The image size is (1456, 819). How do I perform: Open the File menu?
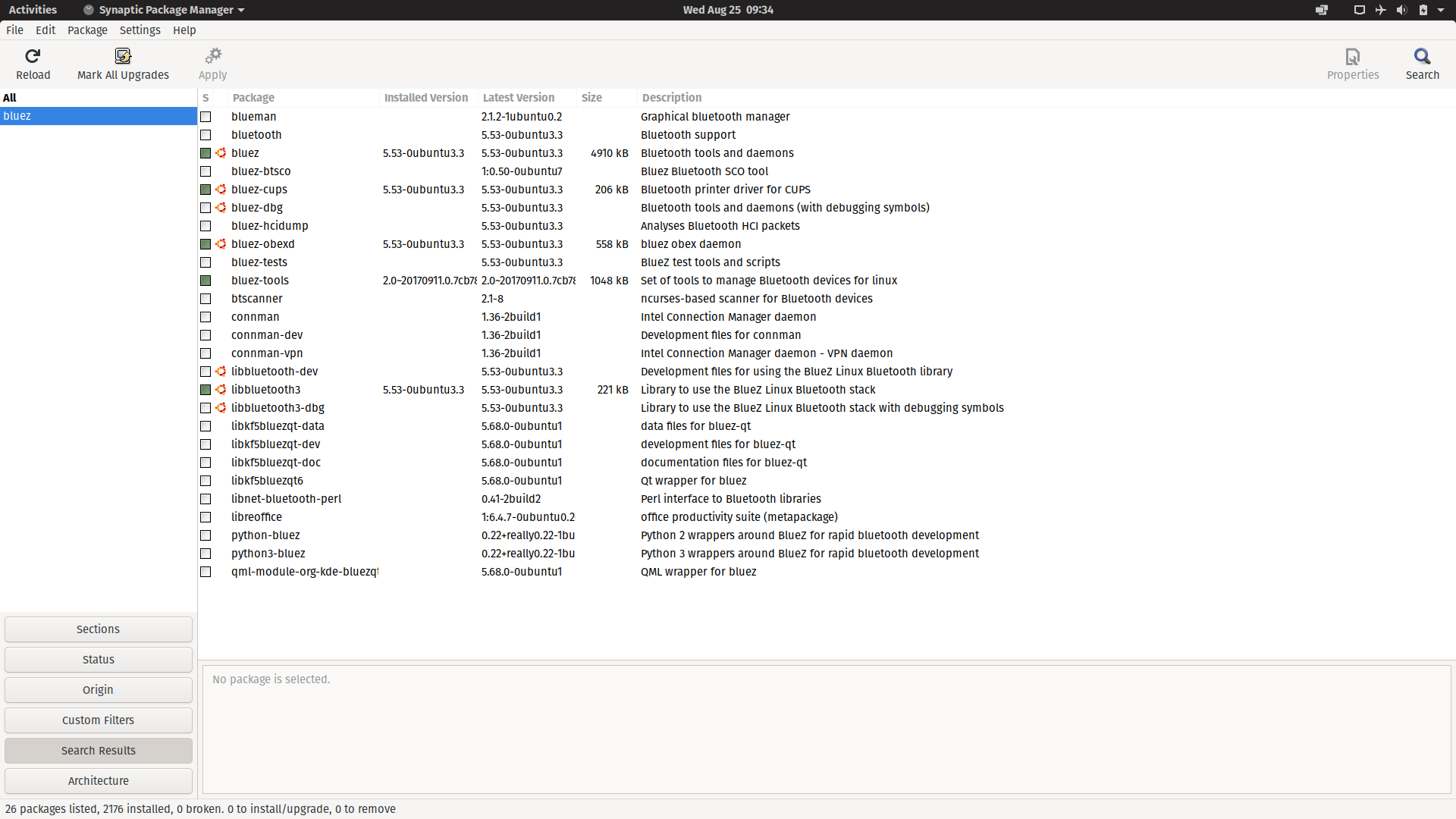point(14,30)
